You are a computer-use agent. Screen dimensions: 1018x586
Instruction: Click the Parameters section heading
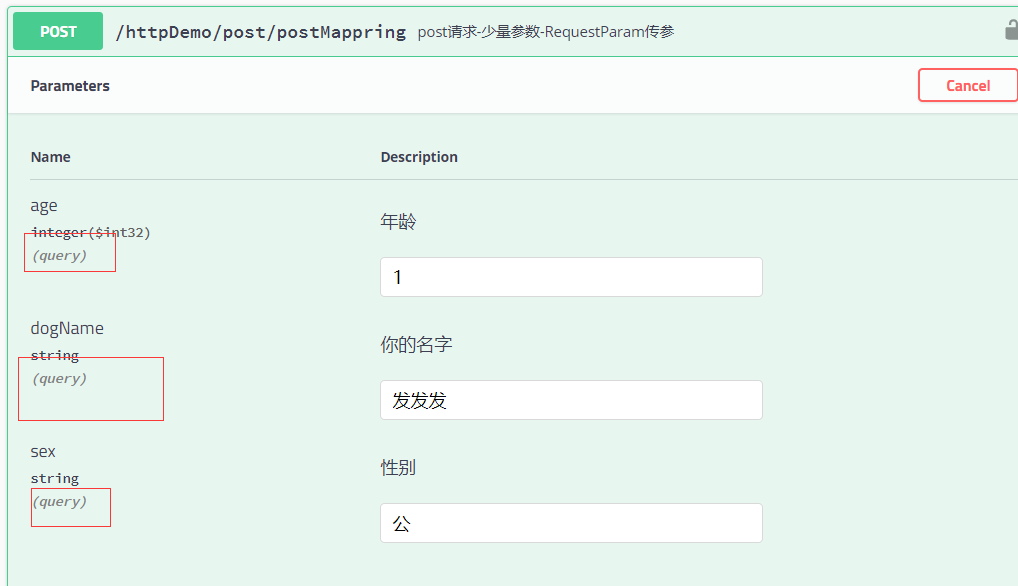[70, 86]
